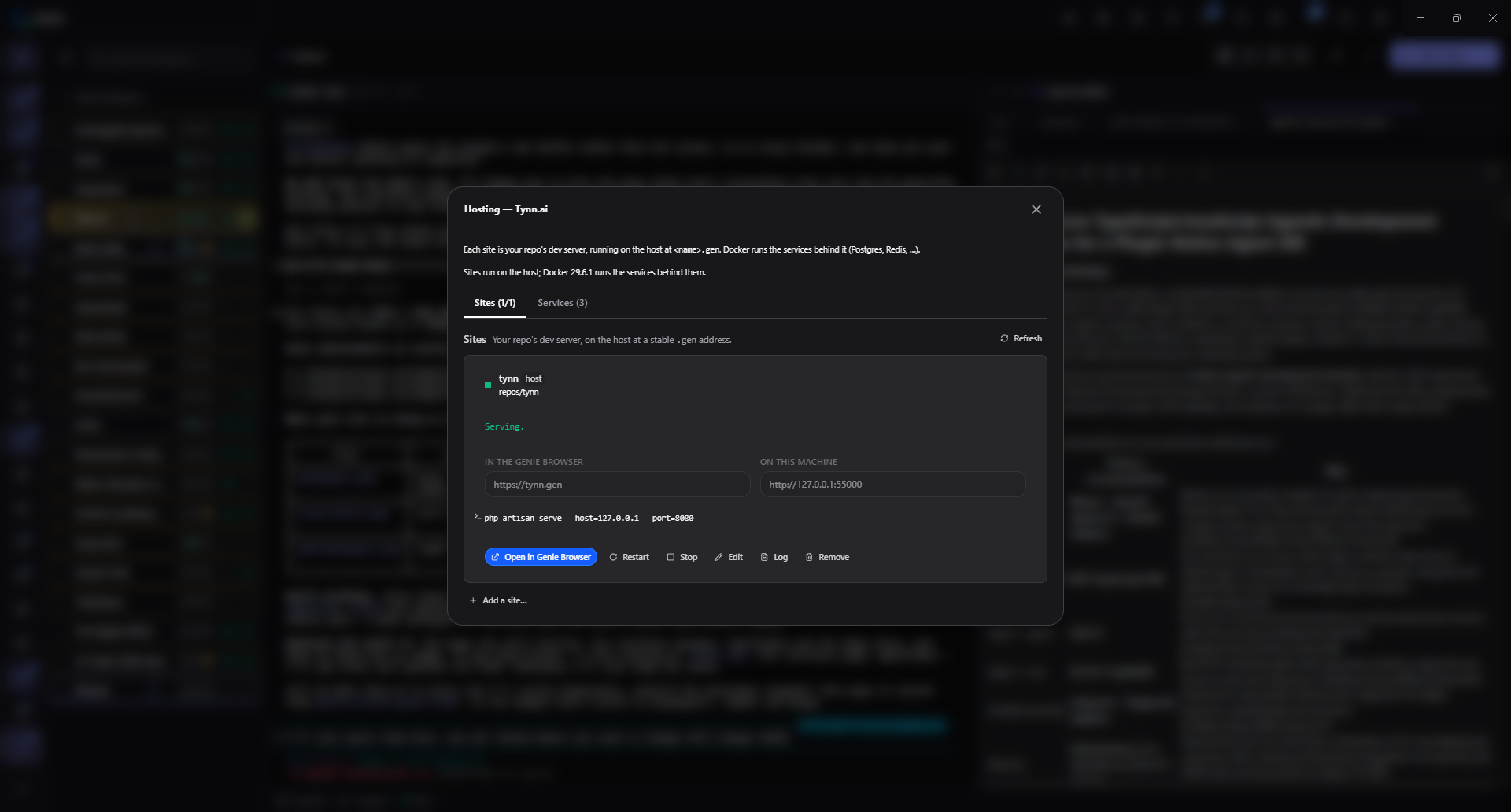Stop the tynn site server
The width and height of the screenshot is (1511, 812).
pos(682,557)
